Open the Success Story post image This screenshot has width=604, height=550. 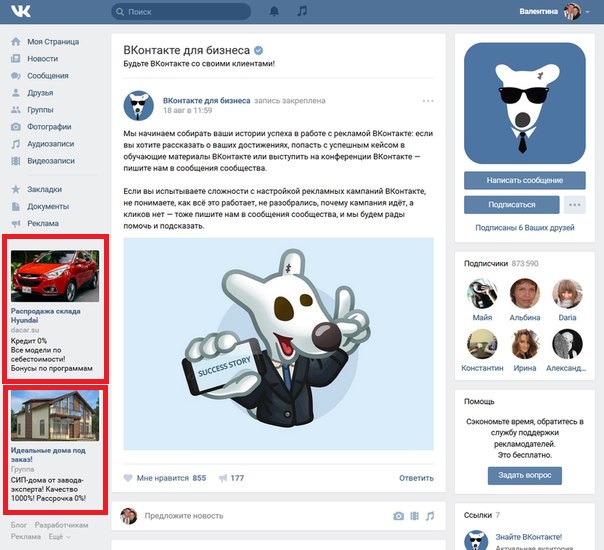(x=279, y=344)
